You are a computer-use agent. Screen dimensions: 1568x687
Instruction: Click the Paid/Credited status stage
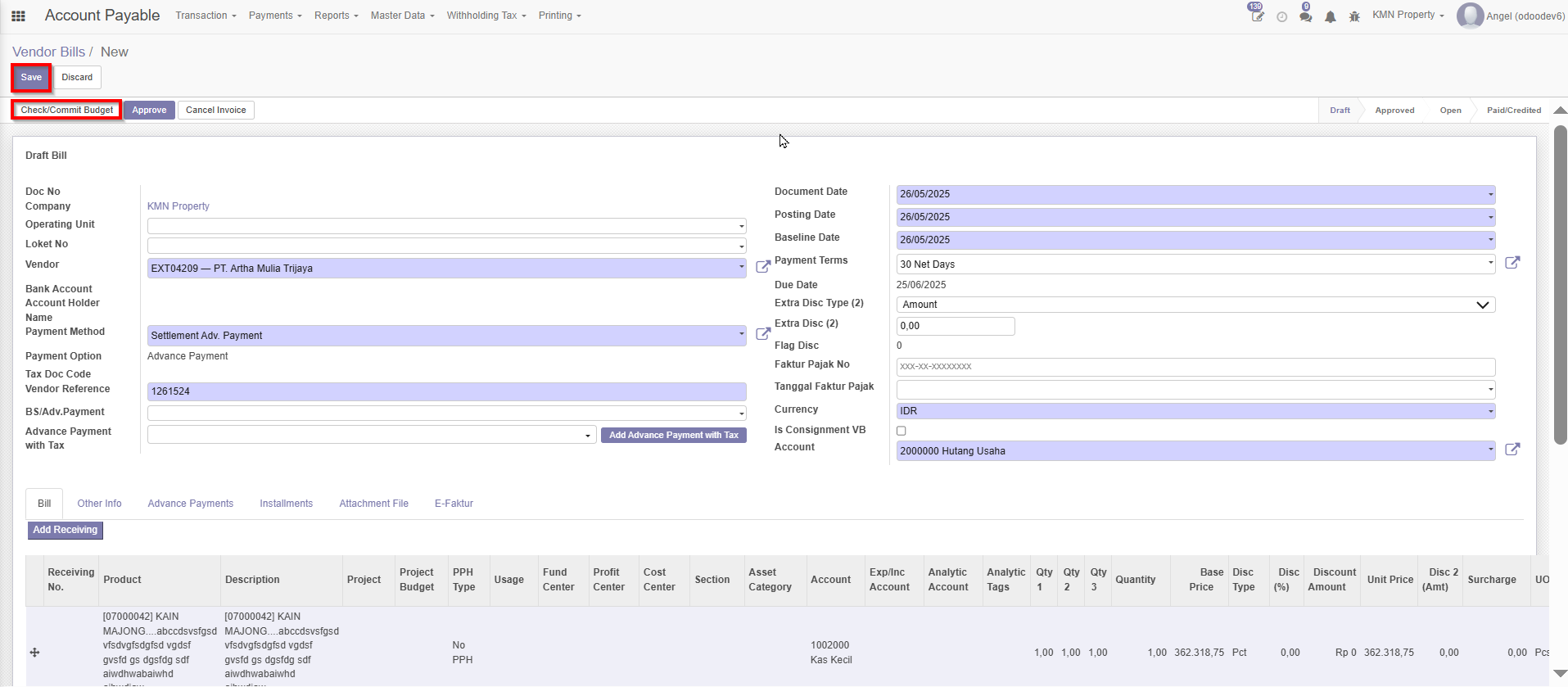click(x=1514, y=111)
